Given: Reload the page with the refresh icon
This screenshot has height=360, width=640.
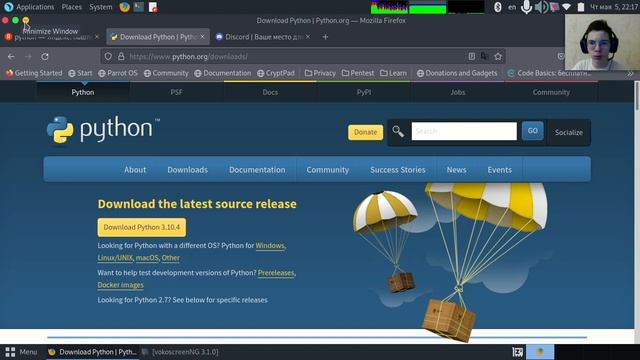Looking at the screenshot, I should click(x=45, y=57).
